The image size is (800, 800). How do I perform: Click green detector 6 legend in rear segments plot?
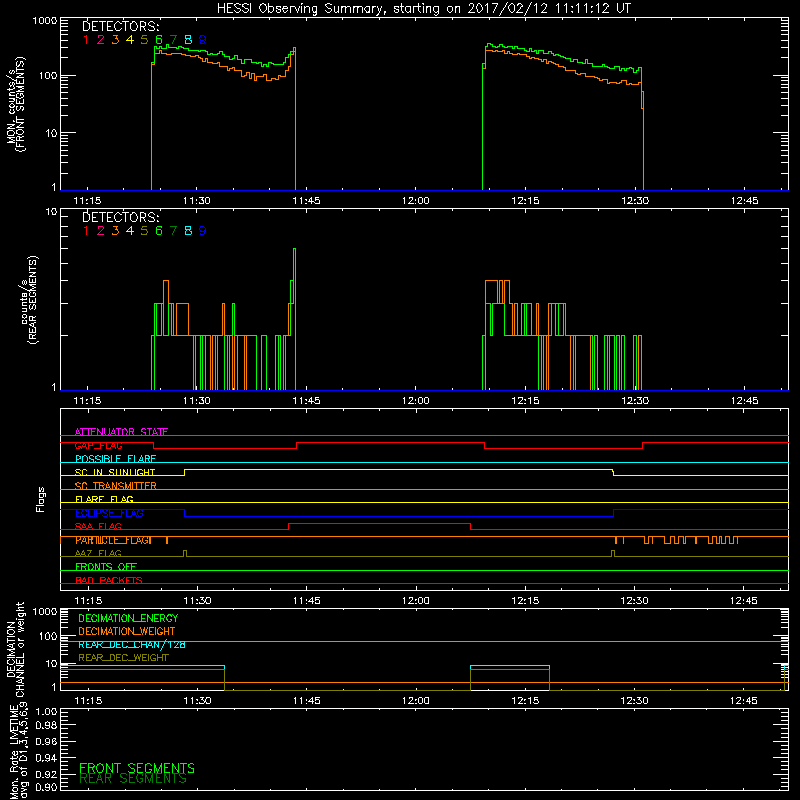click(159, 231)
